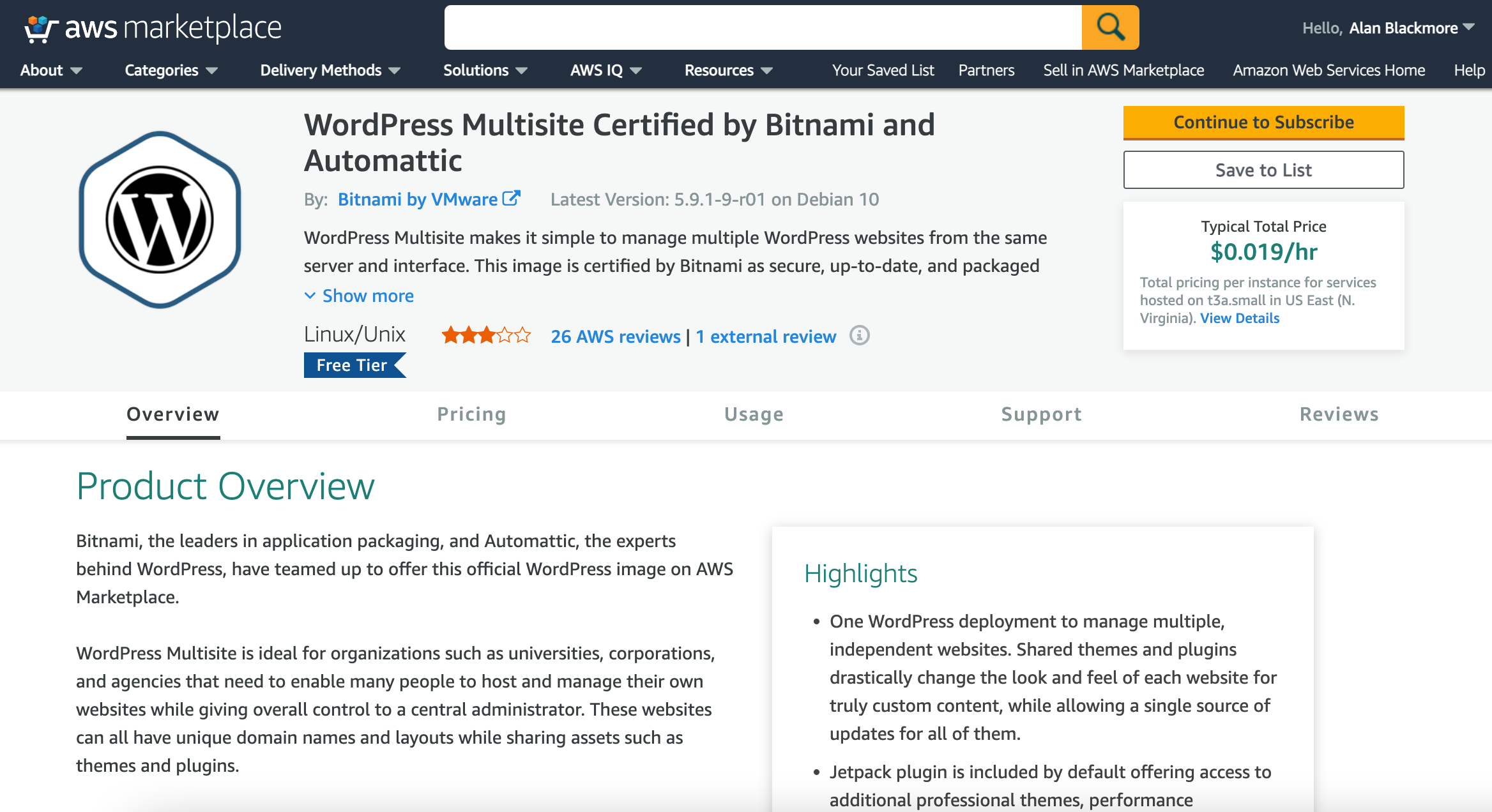Click the Product Overview heading
The width and height of the screenshot is (1492, 812).
pyautogui.click(x=225, y=486)
